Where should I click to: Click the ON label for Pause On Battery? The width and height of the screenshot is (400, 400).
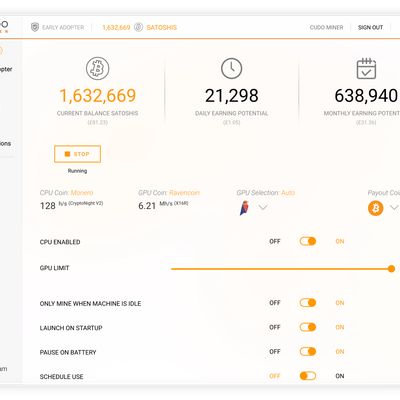(x=340, y=352)
